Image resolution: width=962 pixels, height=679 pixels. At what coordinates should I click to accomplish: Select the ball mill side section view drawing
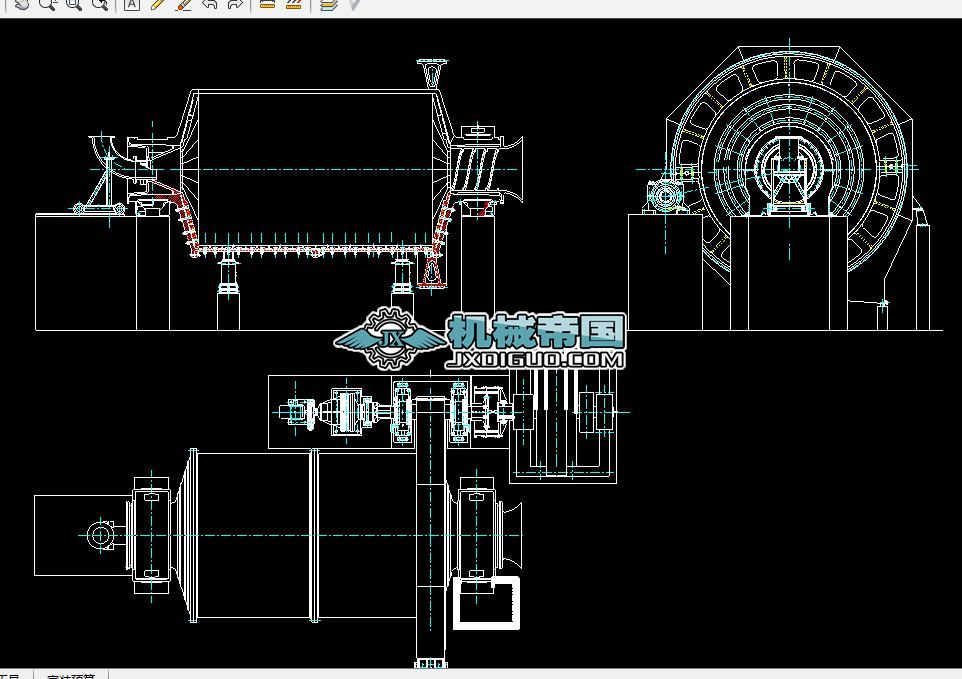coord(280,195)
